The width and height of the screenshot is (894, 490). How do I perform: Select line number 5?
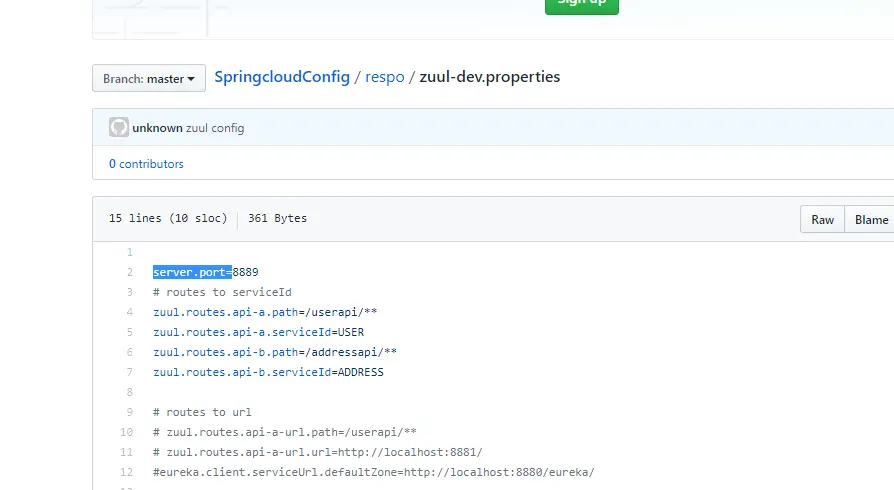click(129, 332)
